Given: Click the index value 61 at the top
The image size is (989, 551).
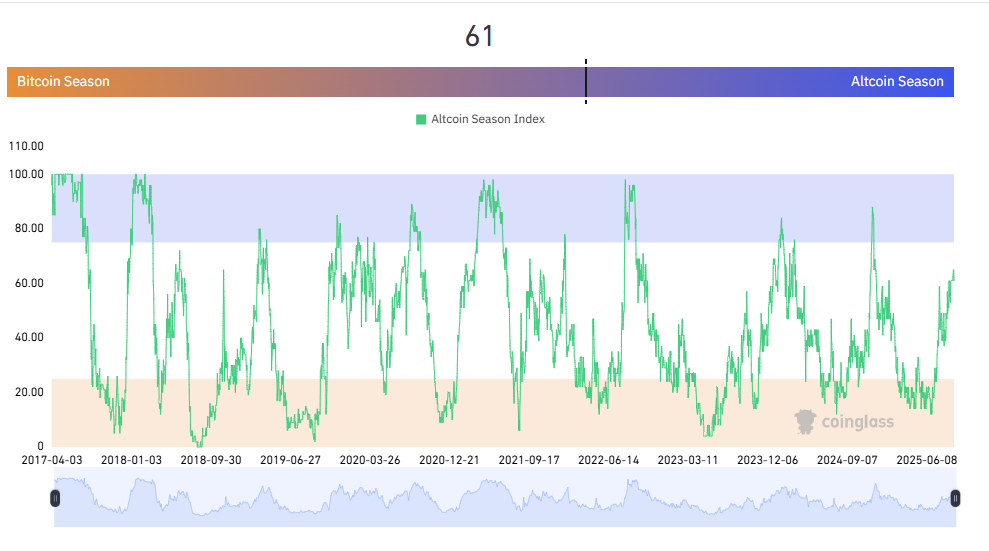Looking at the screenshot, I should tap(480, 37).
